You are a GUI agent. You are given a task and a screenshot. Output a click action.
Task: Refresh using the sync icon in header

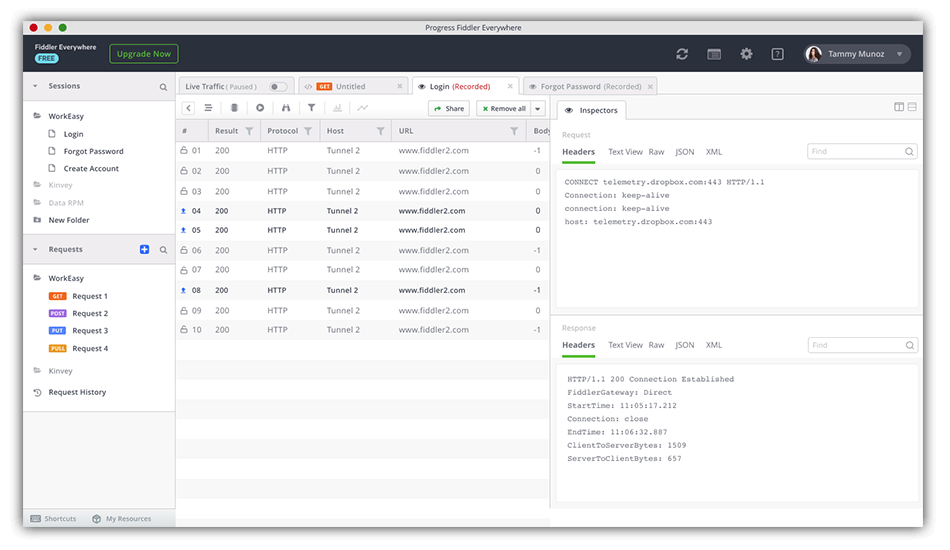pyautogui.click(x=682, y=54)
